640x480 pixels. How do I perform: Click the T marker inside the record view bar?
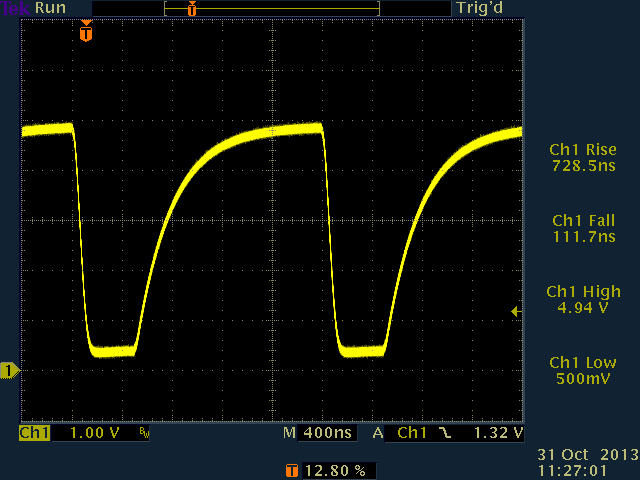(192, 8)
